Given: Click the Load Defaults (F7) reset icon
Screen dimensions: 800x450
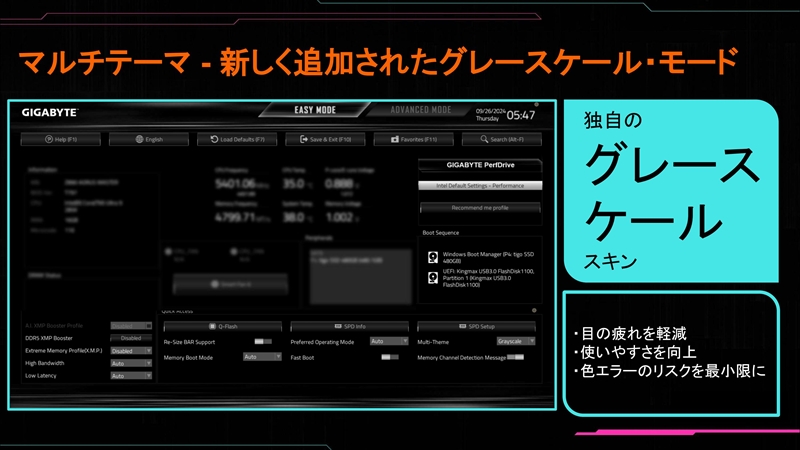Looking at the screenshot, I should [x=214, y=139].
